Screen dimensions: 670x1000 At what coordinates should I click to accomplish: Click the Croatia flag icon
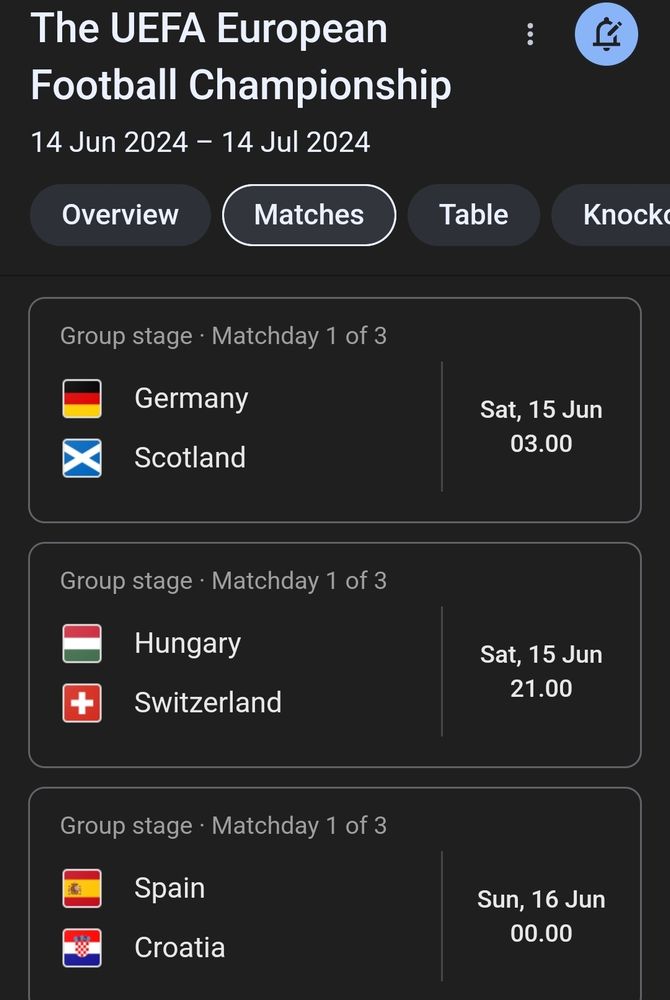tap(82, 948)
